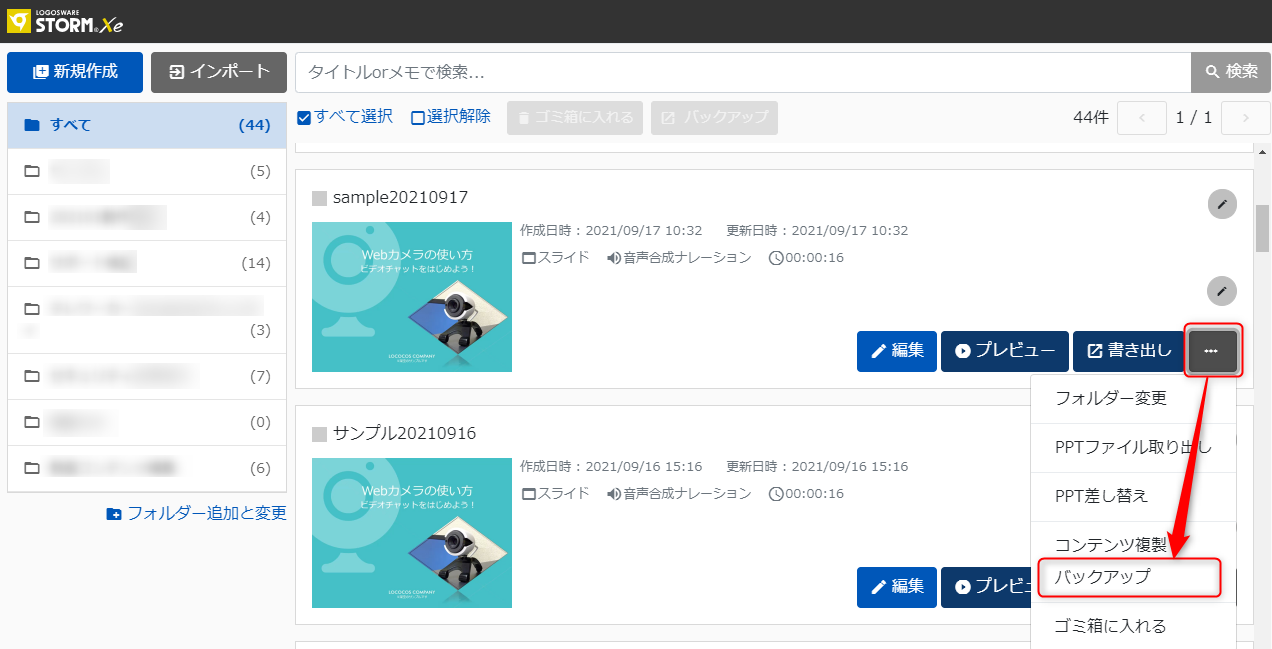Open the すべて folder in sidebar
The height and width of the screenshot is (649, 1272).
146,125
